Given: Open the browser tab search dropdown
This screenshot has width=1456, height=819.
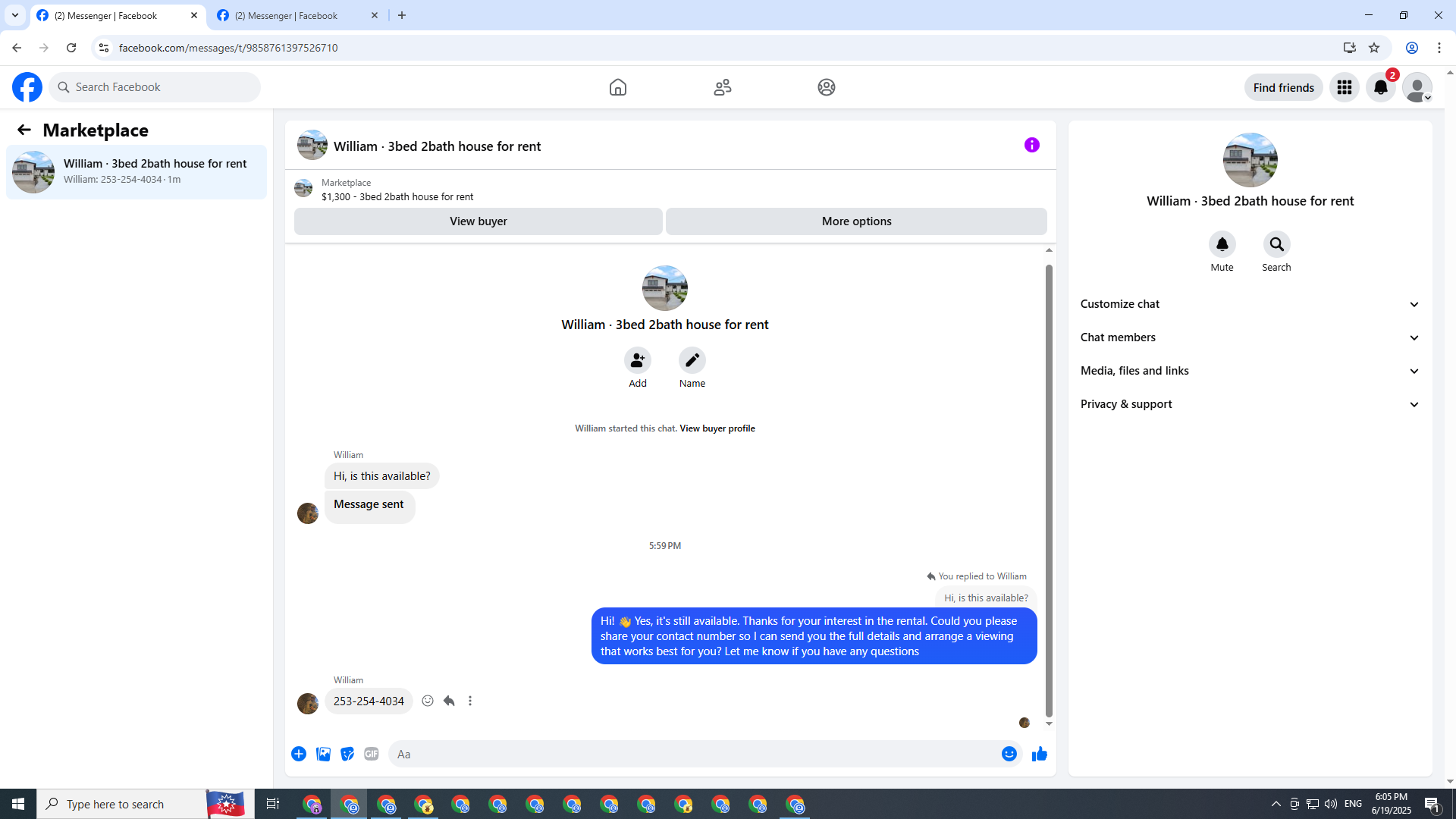Looking at the screenshot, I should coord(15,15).
